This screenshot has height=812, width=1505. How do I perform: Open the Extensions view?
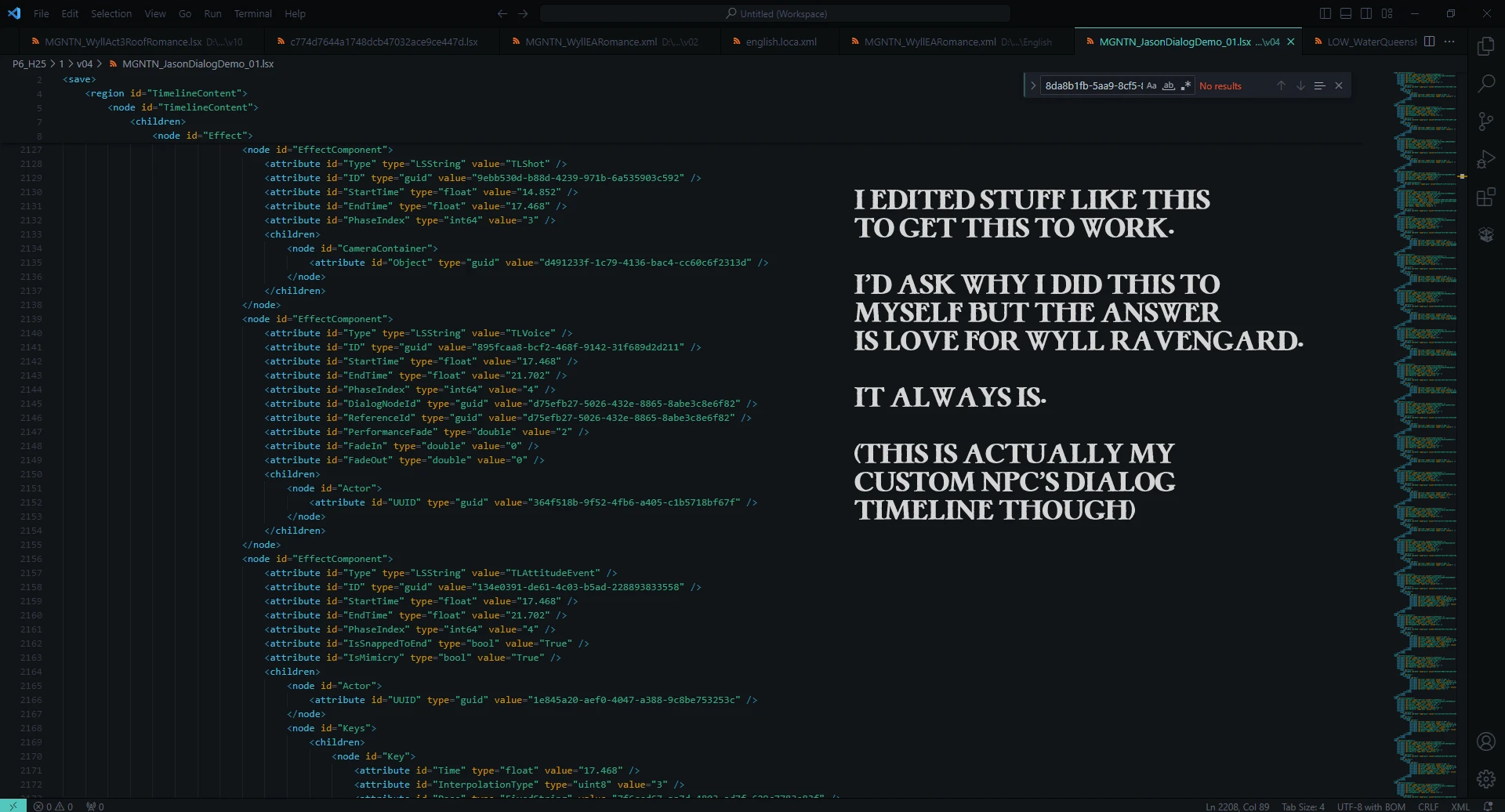[x=1485, y=197]
